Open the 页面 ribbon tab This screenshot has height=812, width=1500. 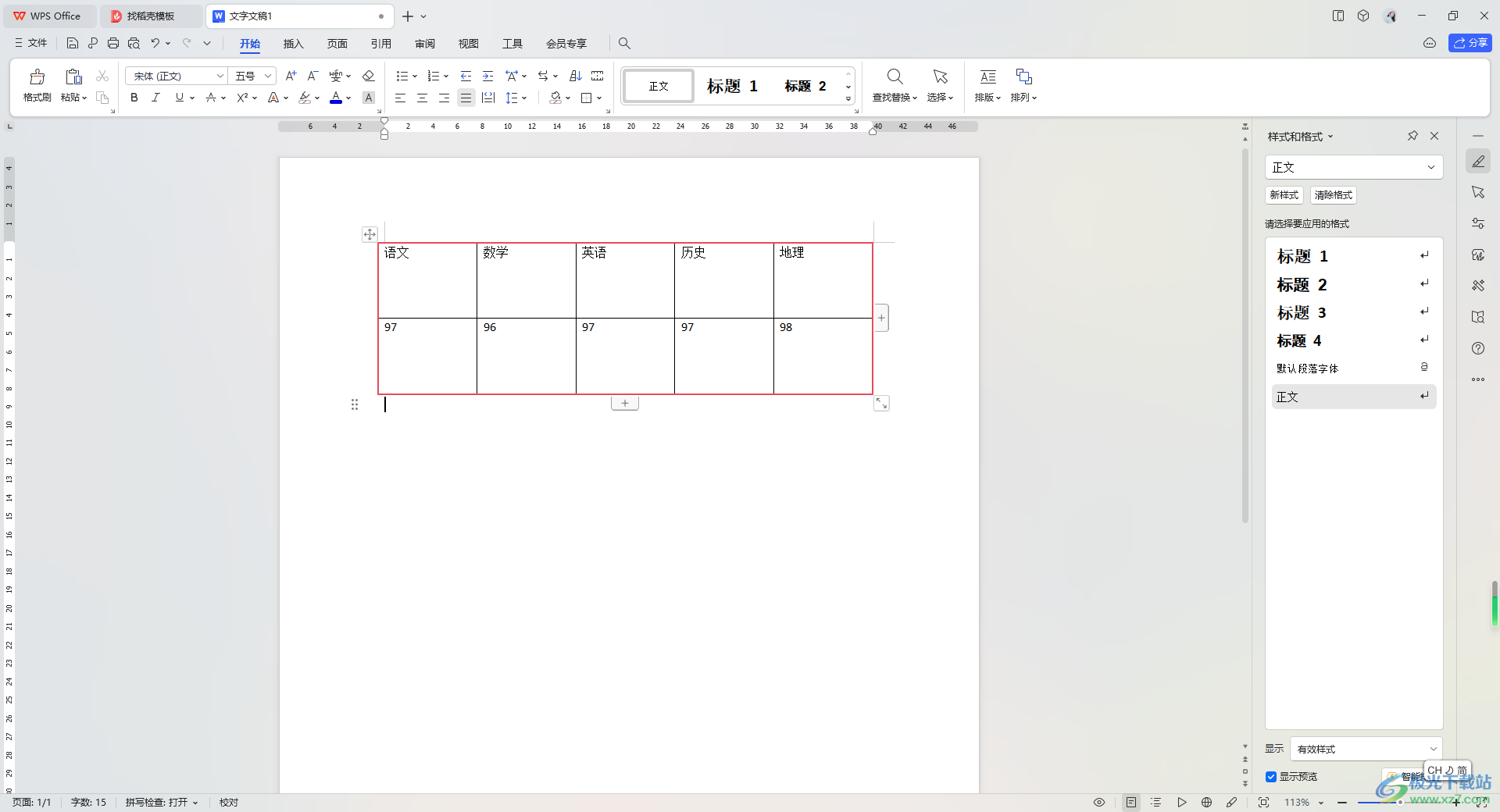tap(337, 43)
